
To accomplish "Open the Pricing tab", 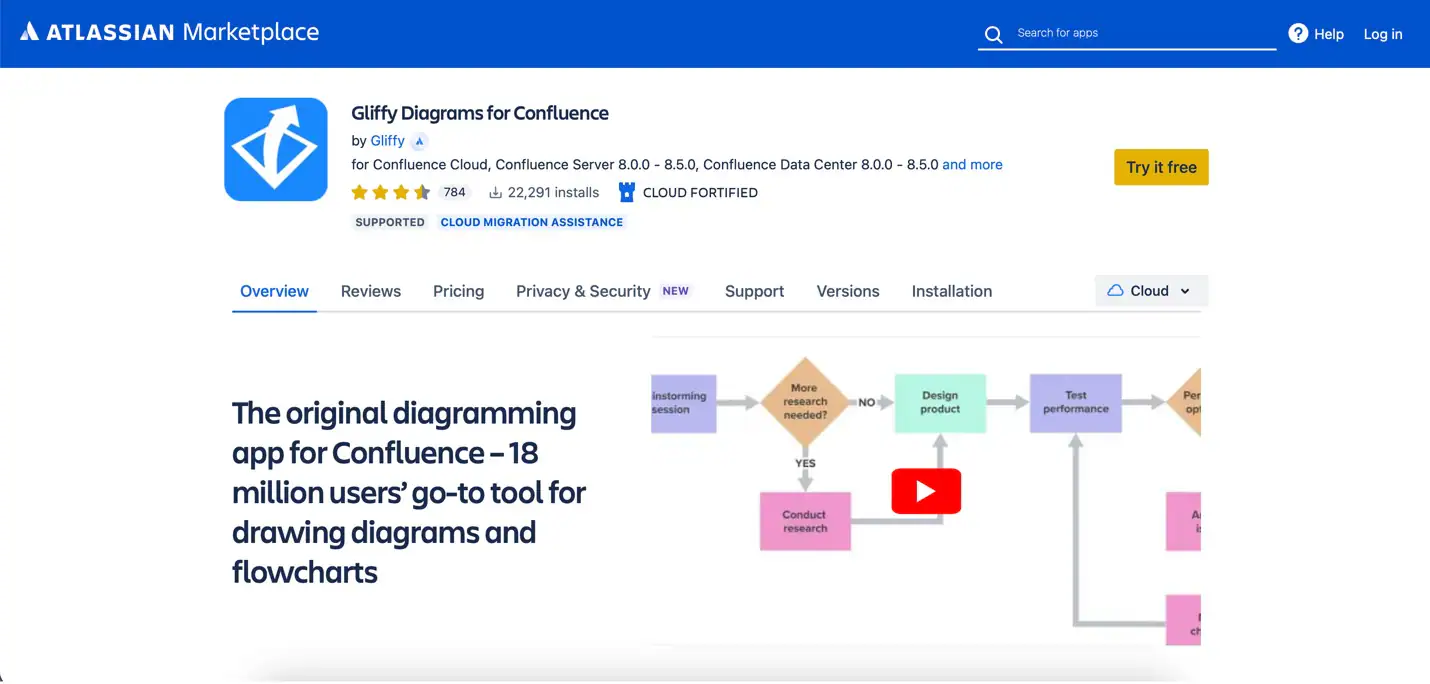I will click(458, 291).
